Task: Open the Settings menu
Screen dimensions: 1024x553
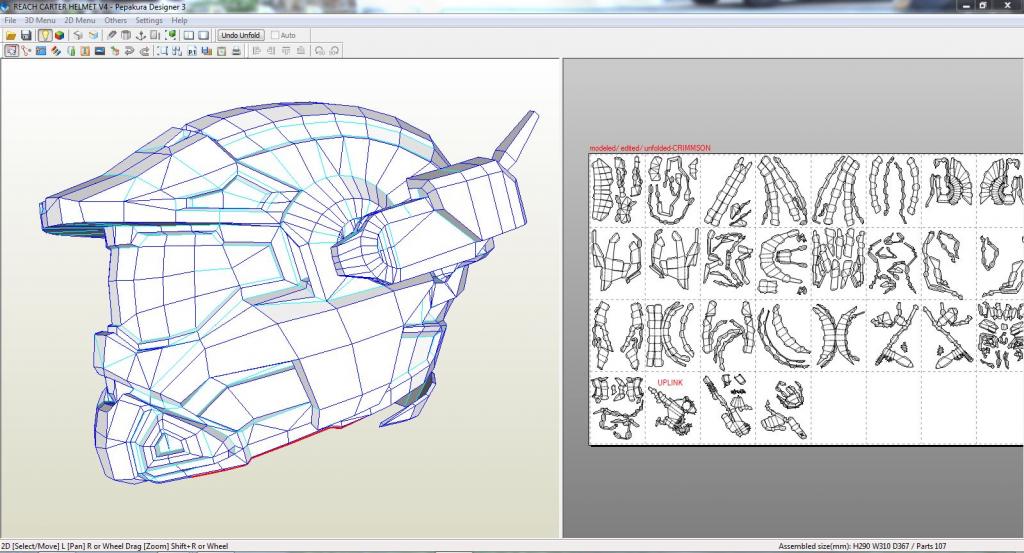Action: 149,20
